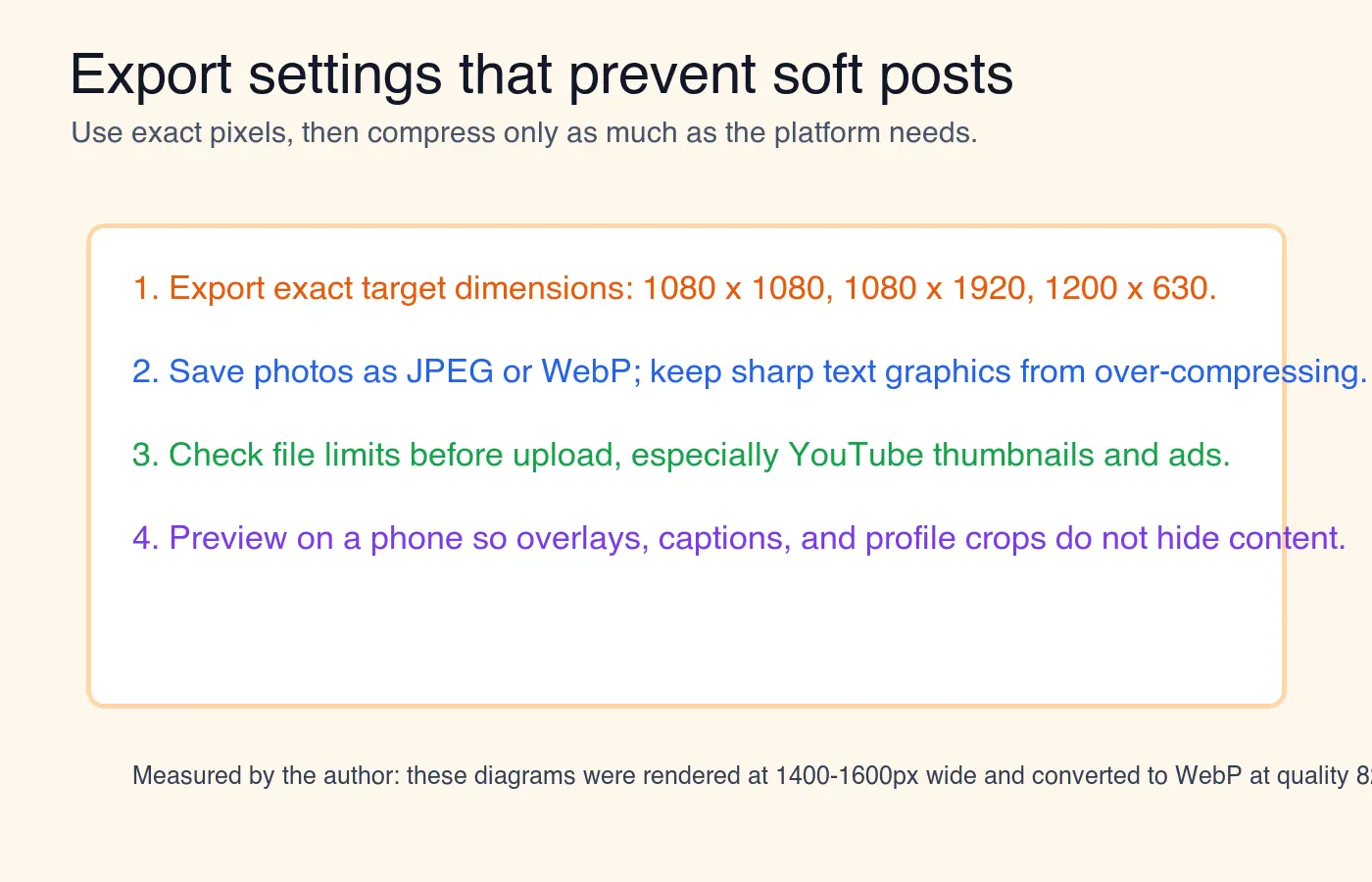The image size is (1372, 882).
Task: Click the word 'WebP' in blue item 2
Action: [x=587, y=371]
